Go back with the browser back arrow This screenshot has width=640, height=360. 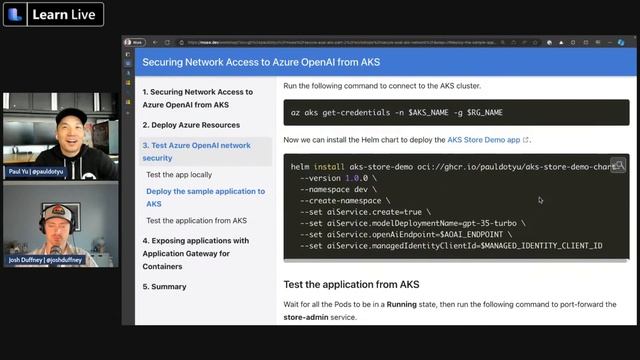pyautogui.click(x=155, y=42)
